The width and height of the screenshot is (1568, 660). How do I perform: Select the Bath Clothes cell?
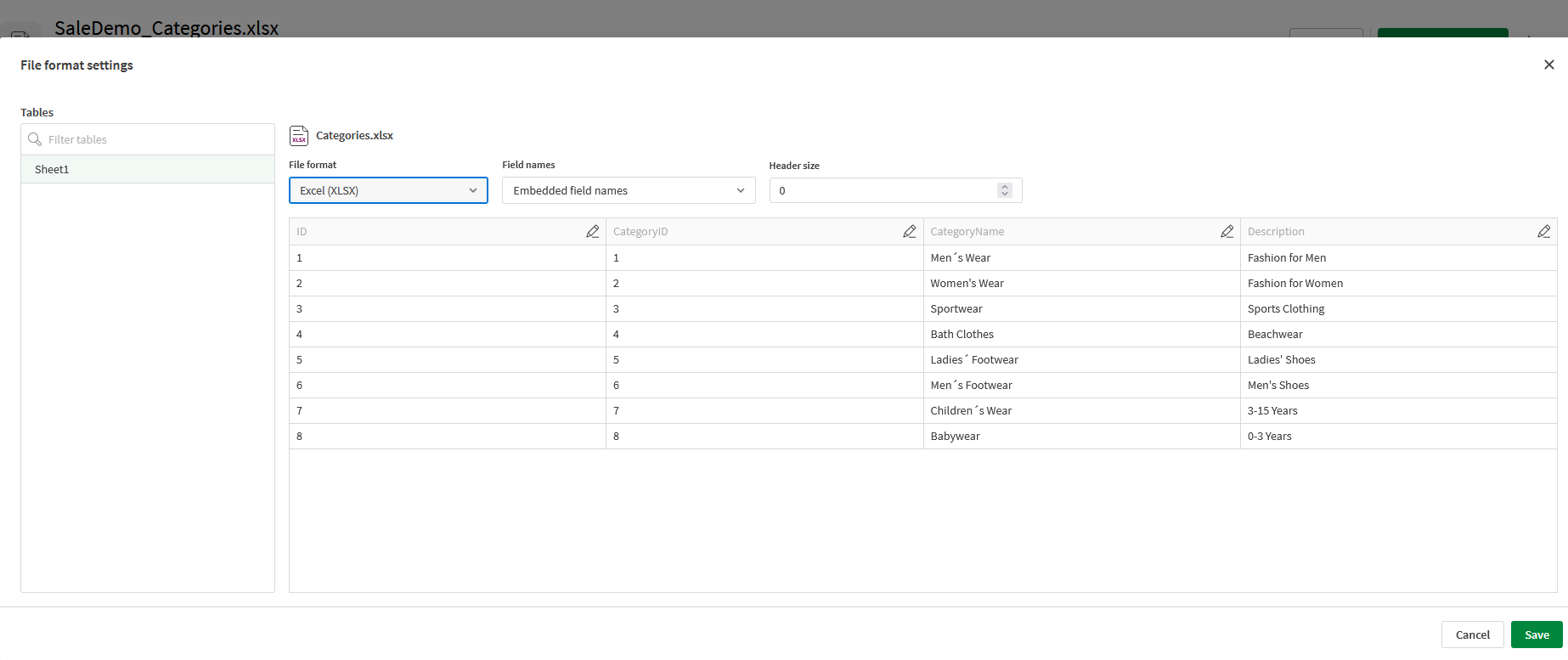[x=962, y=335]
